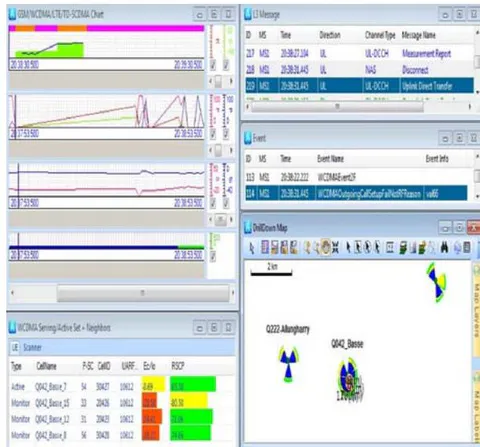This screenshot has width=480, height=447.
Task: Click the Q222 Allungharry site sector symbol on map
Action: pyautogui.click(x=288, y=363)
